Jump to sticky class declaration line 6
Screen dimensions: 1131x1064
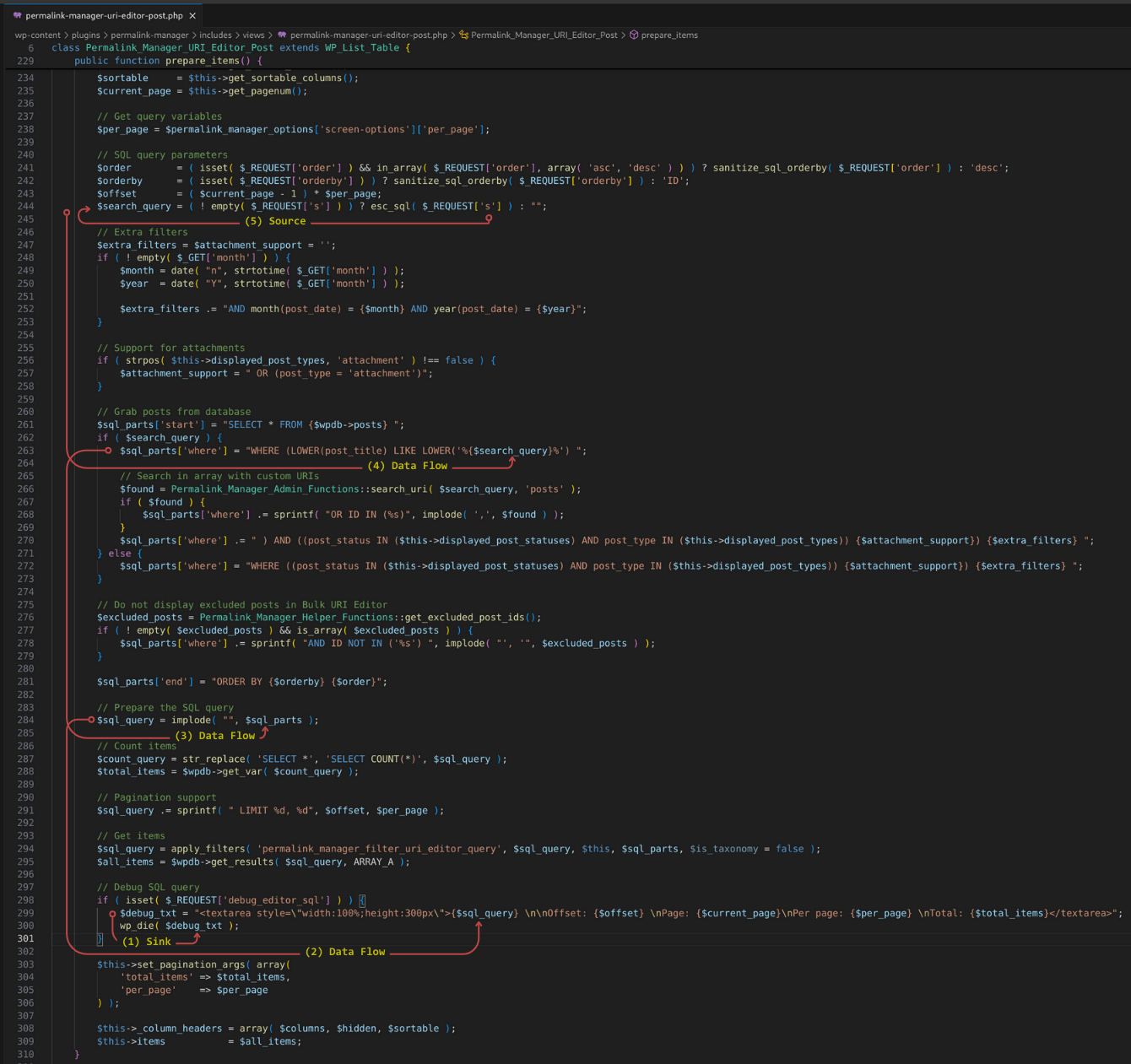230,48
